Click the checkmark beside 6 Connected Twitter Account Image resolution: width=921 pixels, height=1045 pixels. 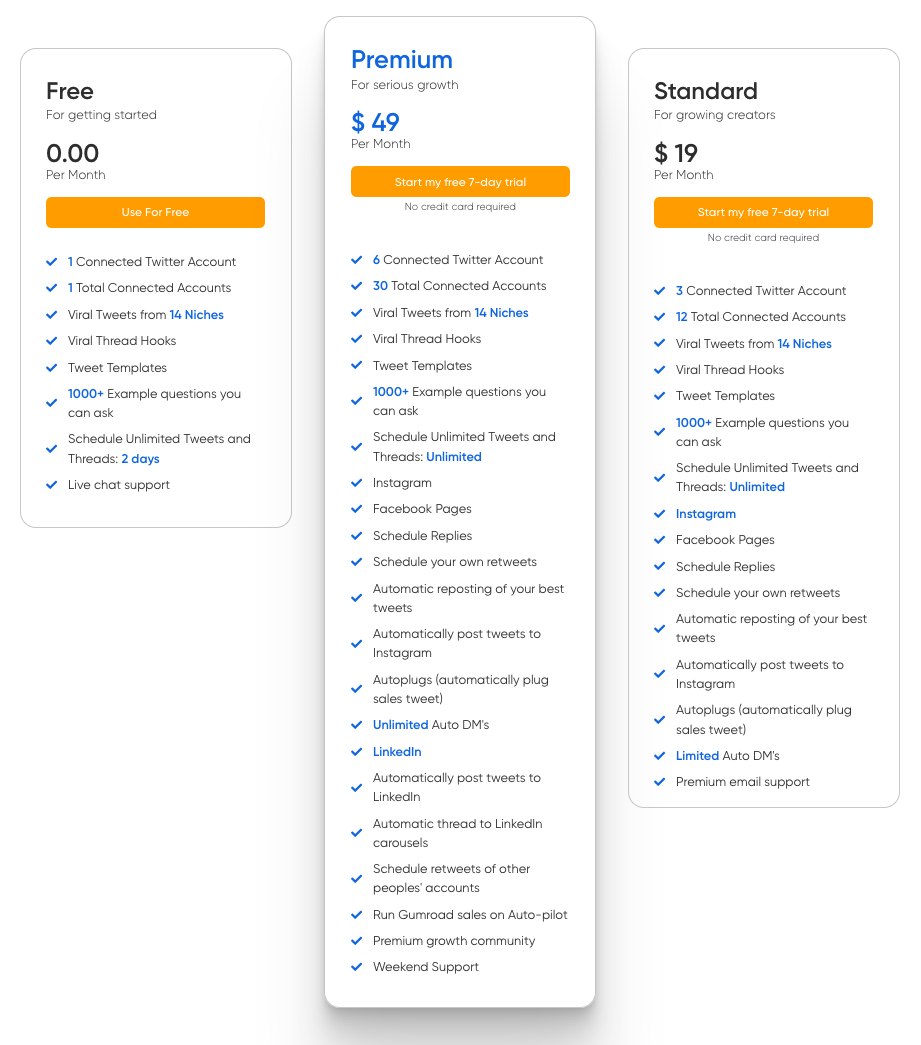[x=356, y=260]
